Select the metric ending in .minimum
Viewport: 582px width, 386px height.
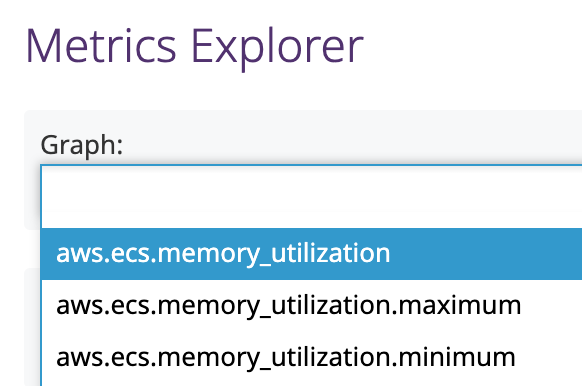pos(312,357)
